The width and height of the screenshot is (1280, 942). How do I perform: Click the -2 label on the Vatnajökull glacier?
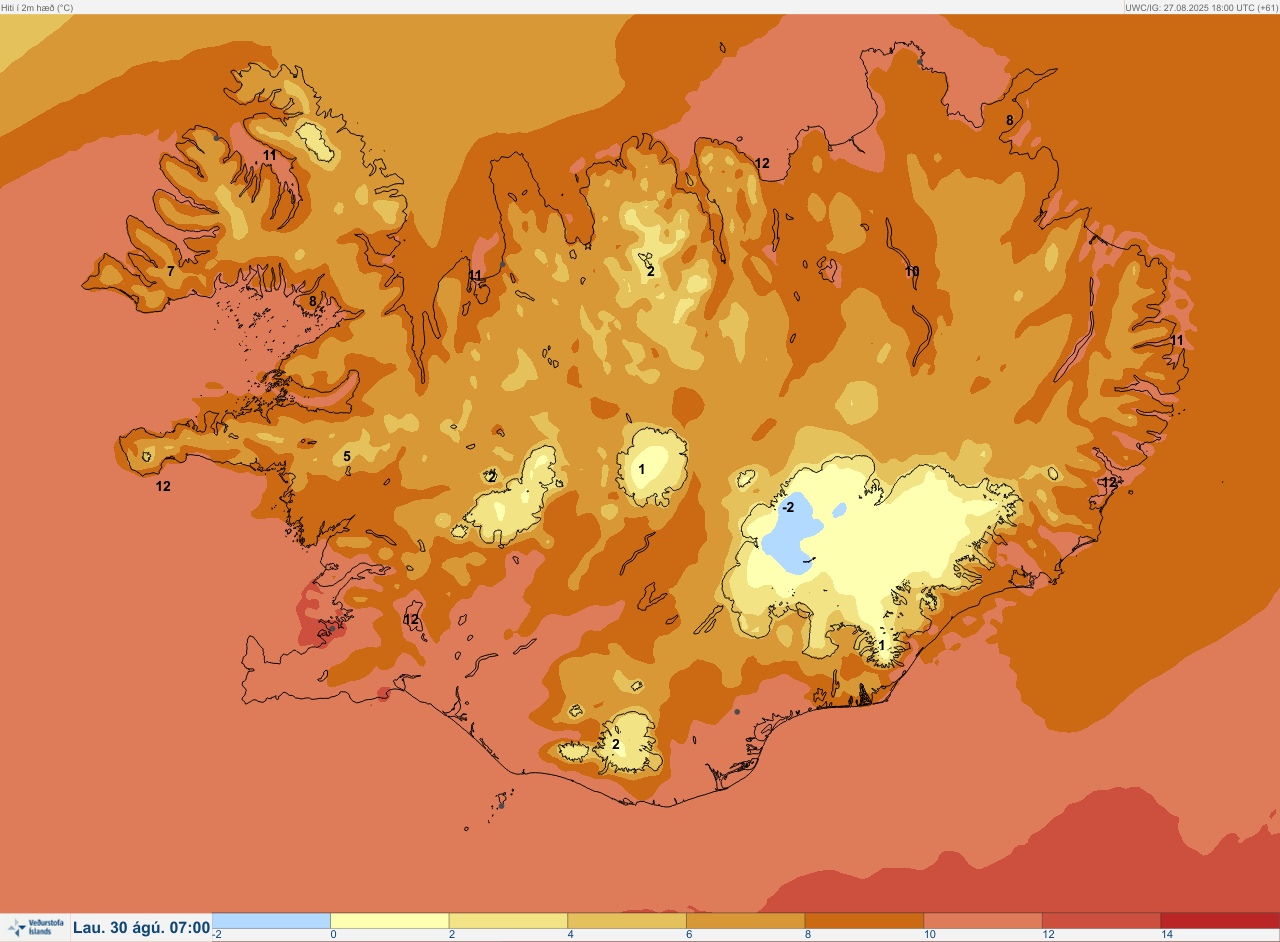coord(788,508)
